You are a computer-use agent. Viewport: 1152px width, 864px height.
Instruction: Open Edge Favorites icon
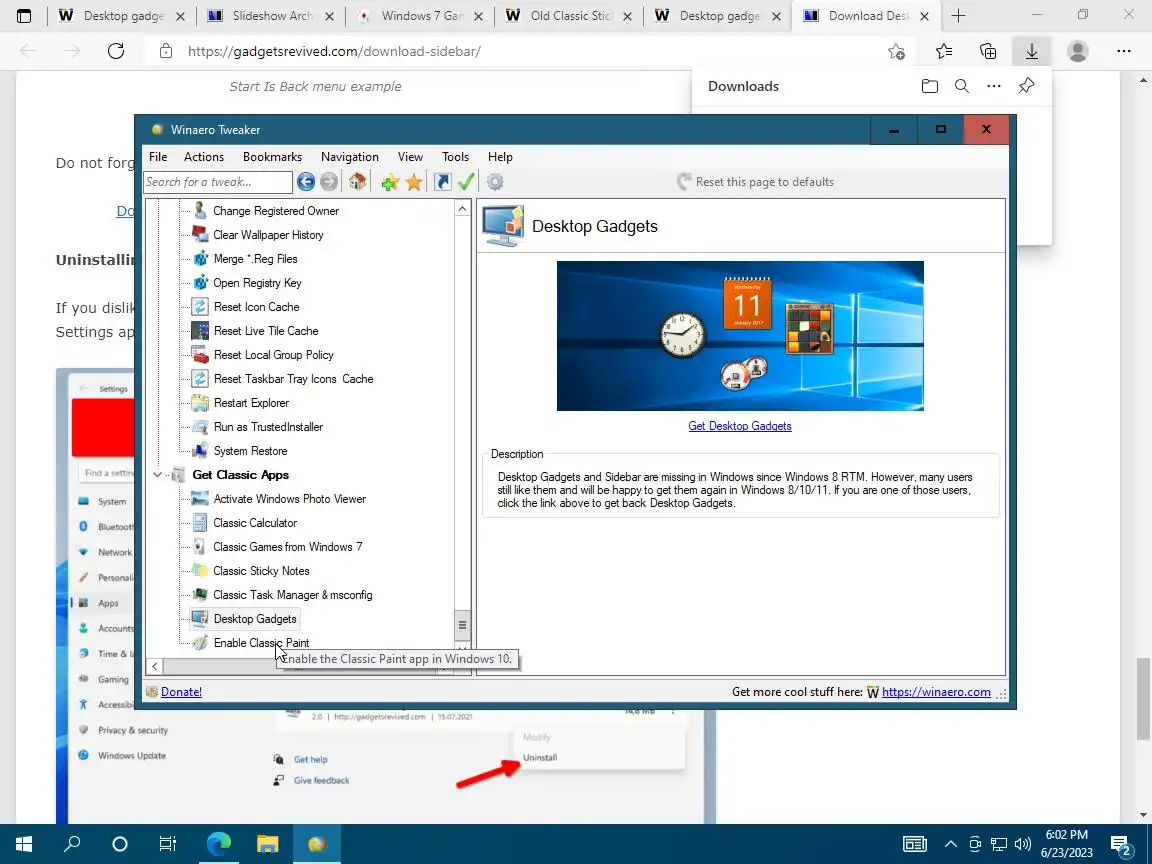click(944, 51)
